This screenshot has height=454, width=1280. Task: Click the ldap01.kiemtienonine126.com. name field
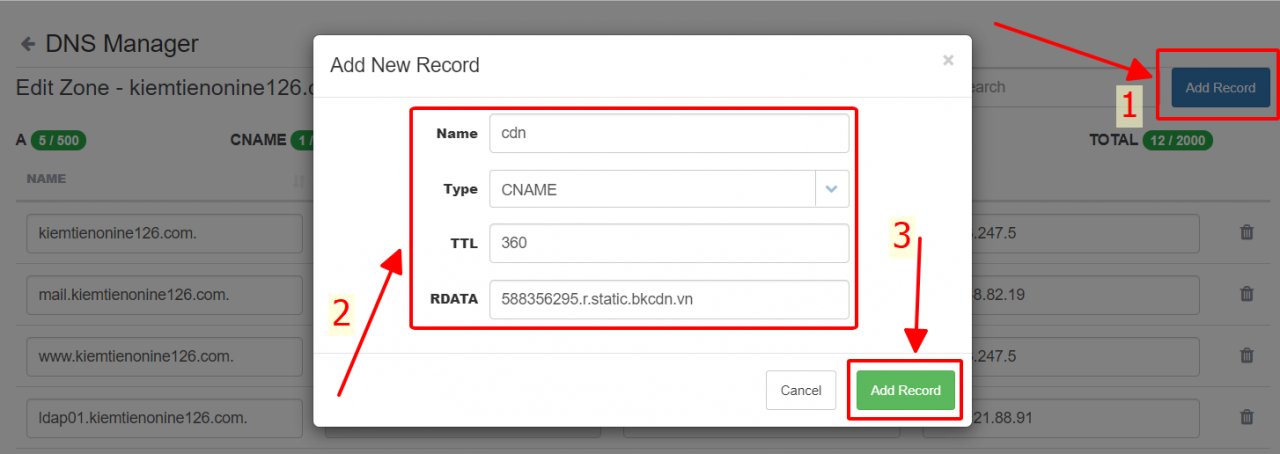pos(165,417)
